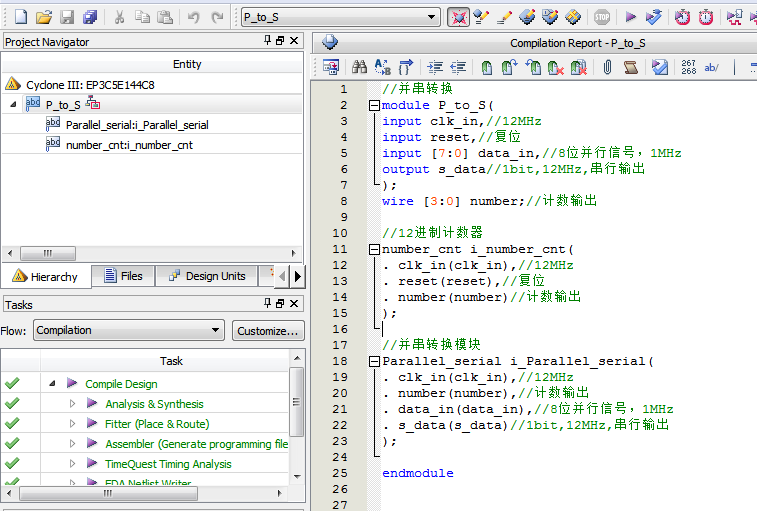Image resolution: width=757 pixels, height=511 pixels.
Task: Collapse the module P_to_S code fold
Action: point(374,105)
